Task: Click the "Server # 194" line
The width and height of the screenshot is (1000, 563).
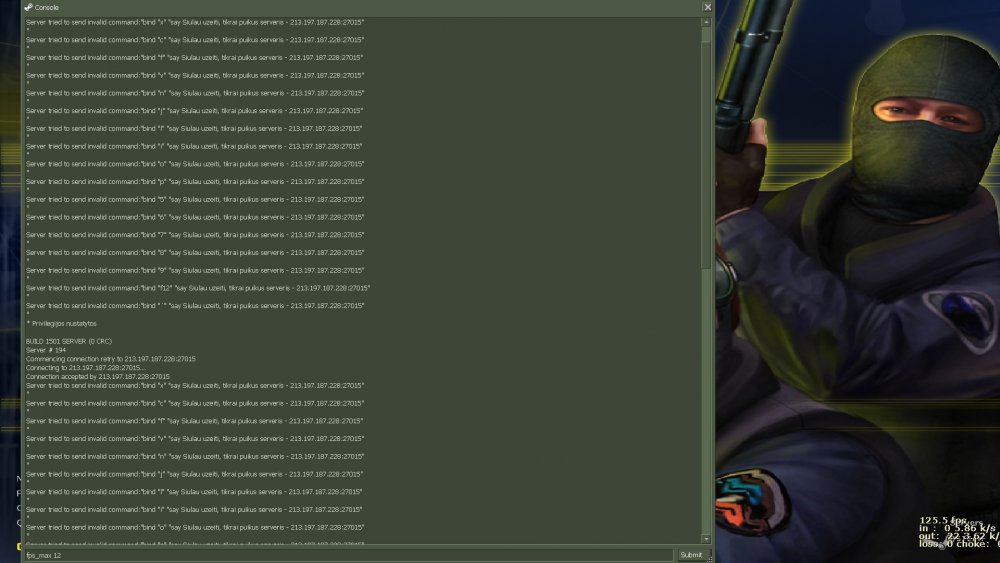Action: coord(46,351)
